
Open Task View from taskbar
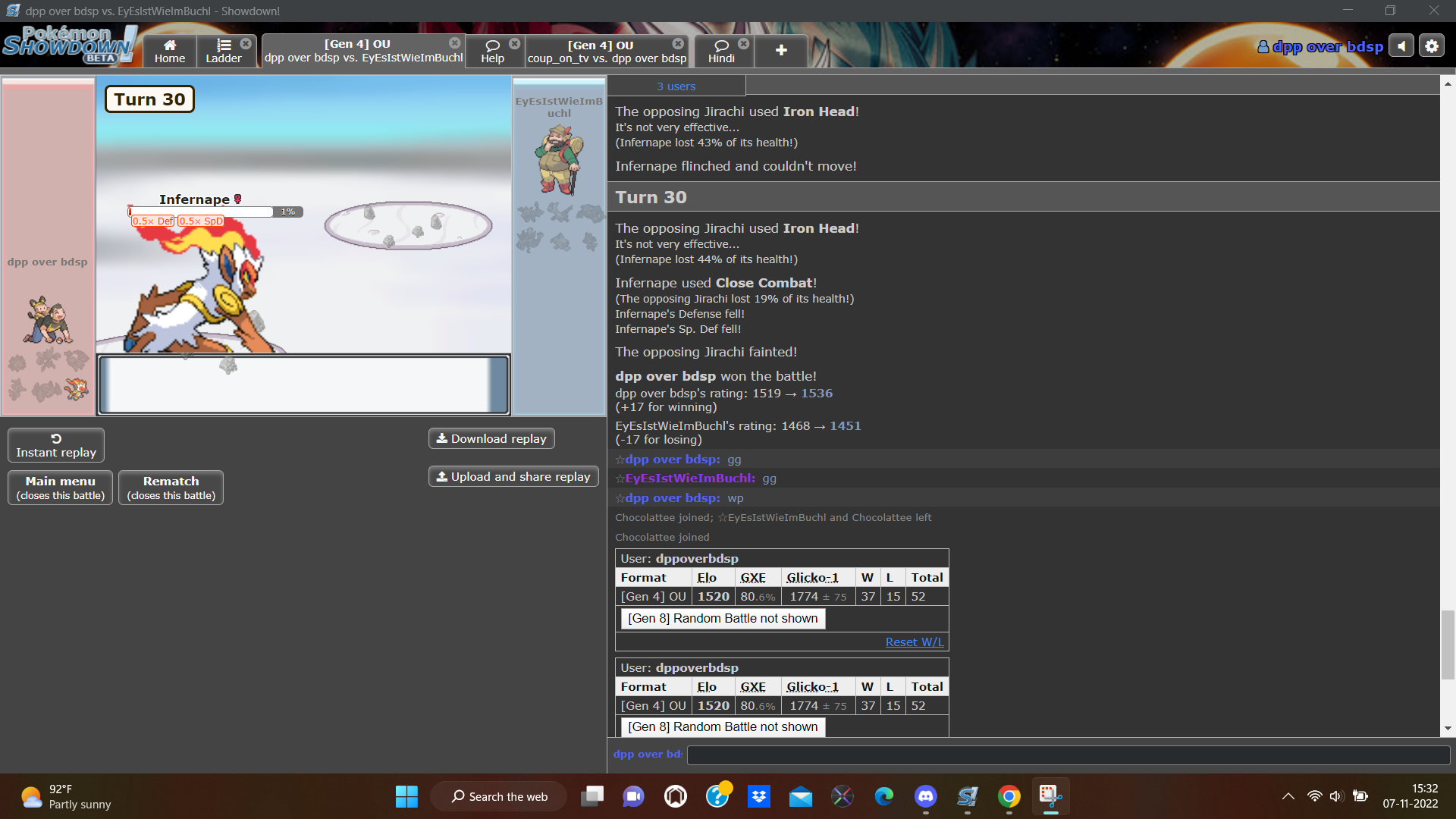point(592,796)
